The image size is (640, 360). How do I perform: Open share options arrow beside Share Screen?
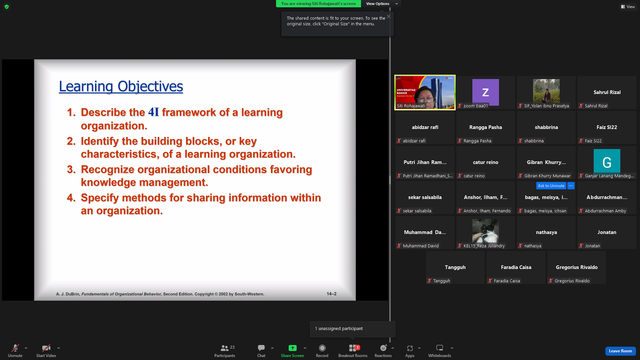305,348
